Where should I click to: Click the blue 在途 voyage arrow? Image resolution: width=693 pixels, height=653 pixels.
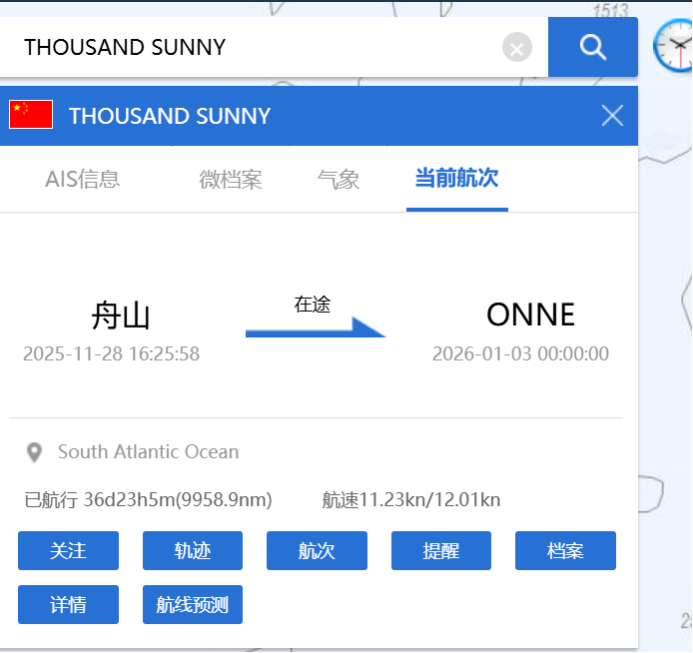click(x=315, y=328)
